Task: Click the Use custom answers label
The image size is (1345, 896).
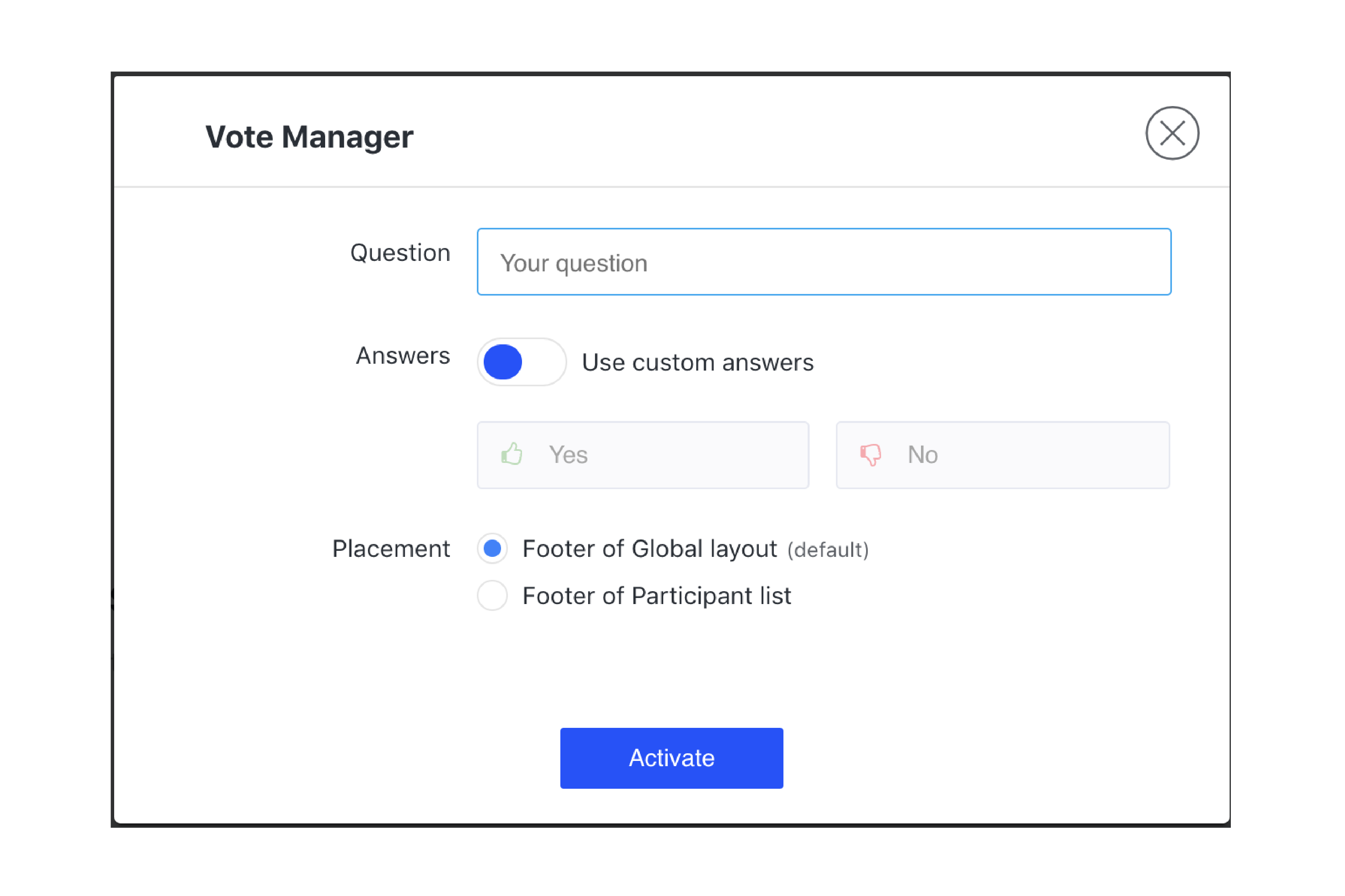Action: [698, 362]
